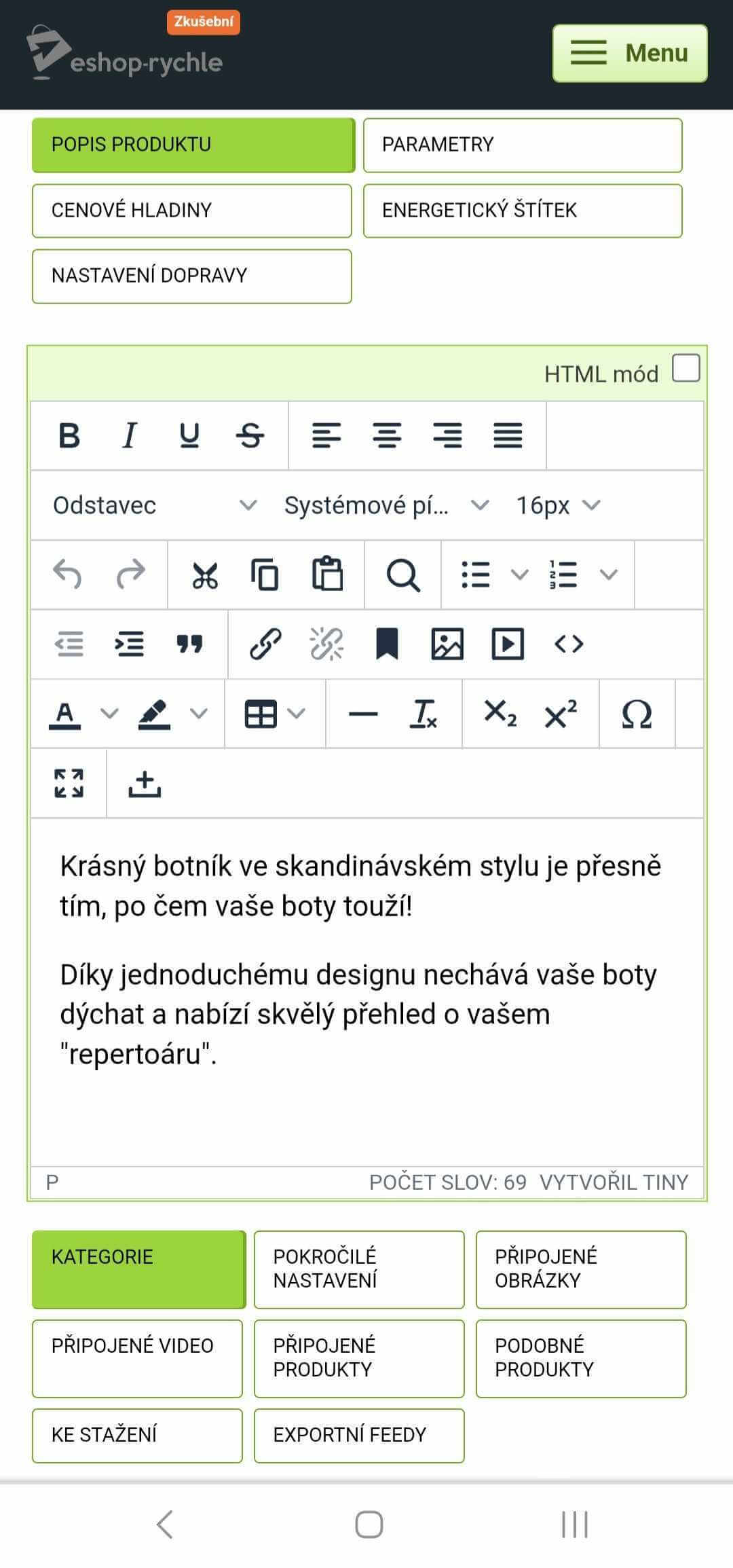
Task: Open CENOVÉ HLADINY tab
Action: point(192,211)
